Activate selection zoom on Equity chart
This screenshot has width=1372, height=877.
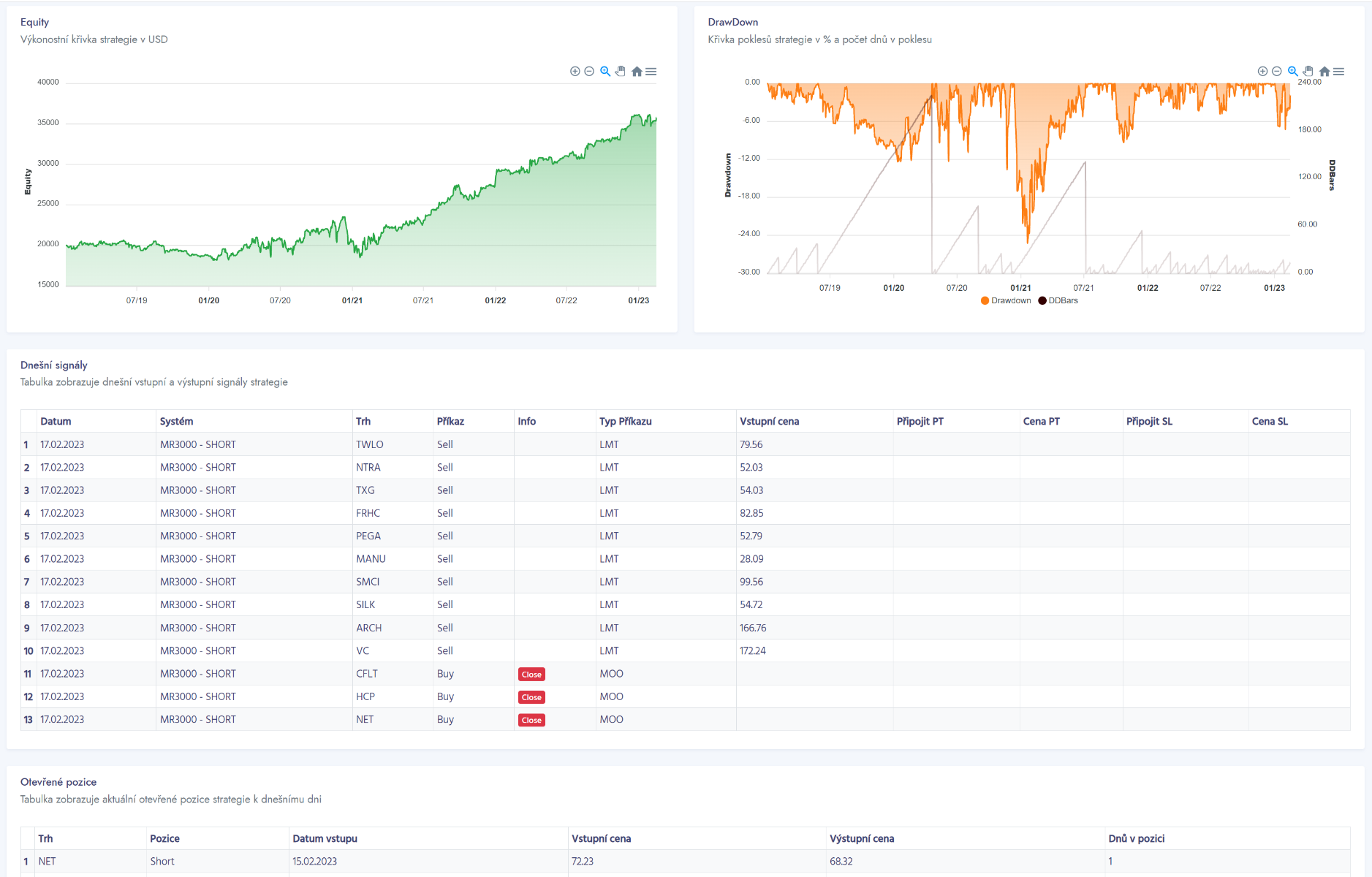pyautogui.click(x=605, y=72)
